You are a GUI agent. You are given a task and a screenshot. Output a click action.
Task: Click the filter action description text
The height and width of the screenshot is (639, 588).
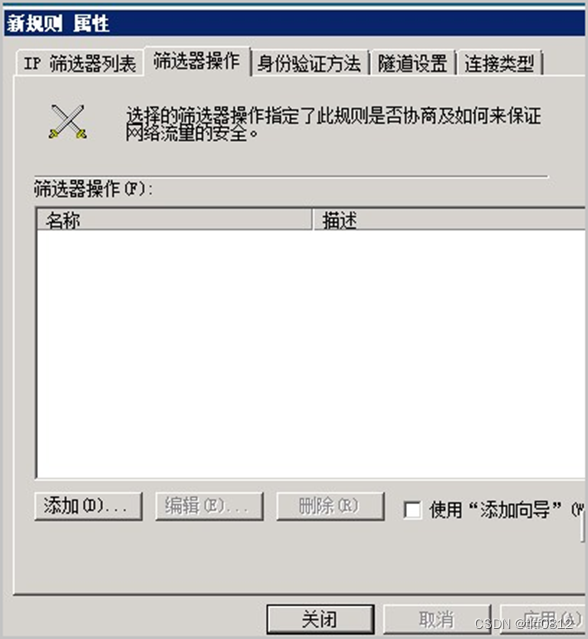pyautogui.click(x=333, y=124)
